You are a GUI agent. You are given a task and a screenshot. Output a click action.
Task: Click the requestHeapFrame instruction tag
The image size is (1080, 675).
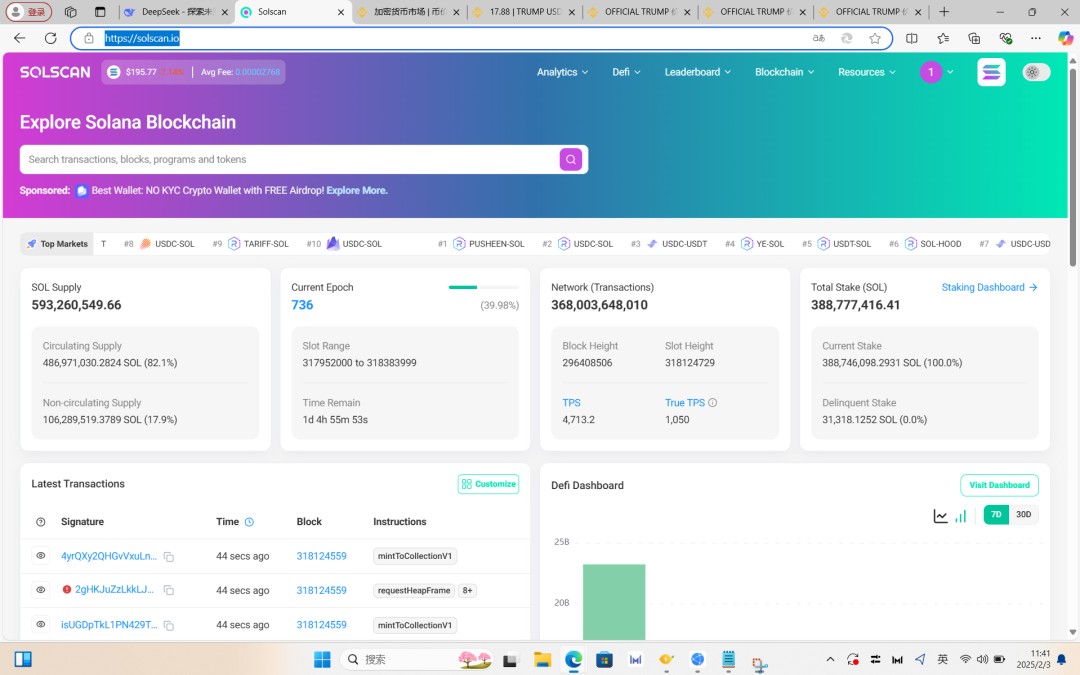coord(414,590)
